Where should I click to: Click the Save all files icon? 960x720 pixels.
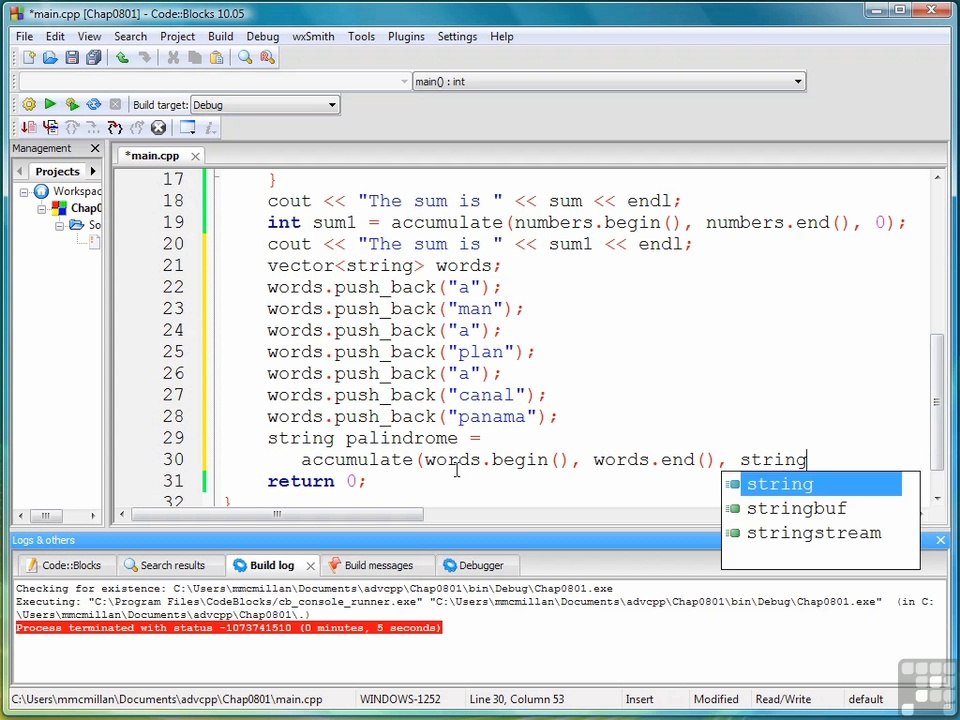click(x=94, y=58)
